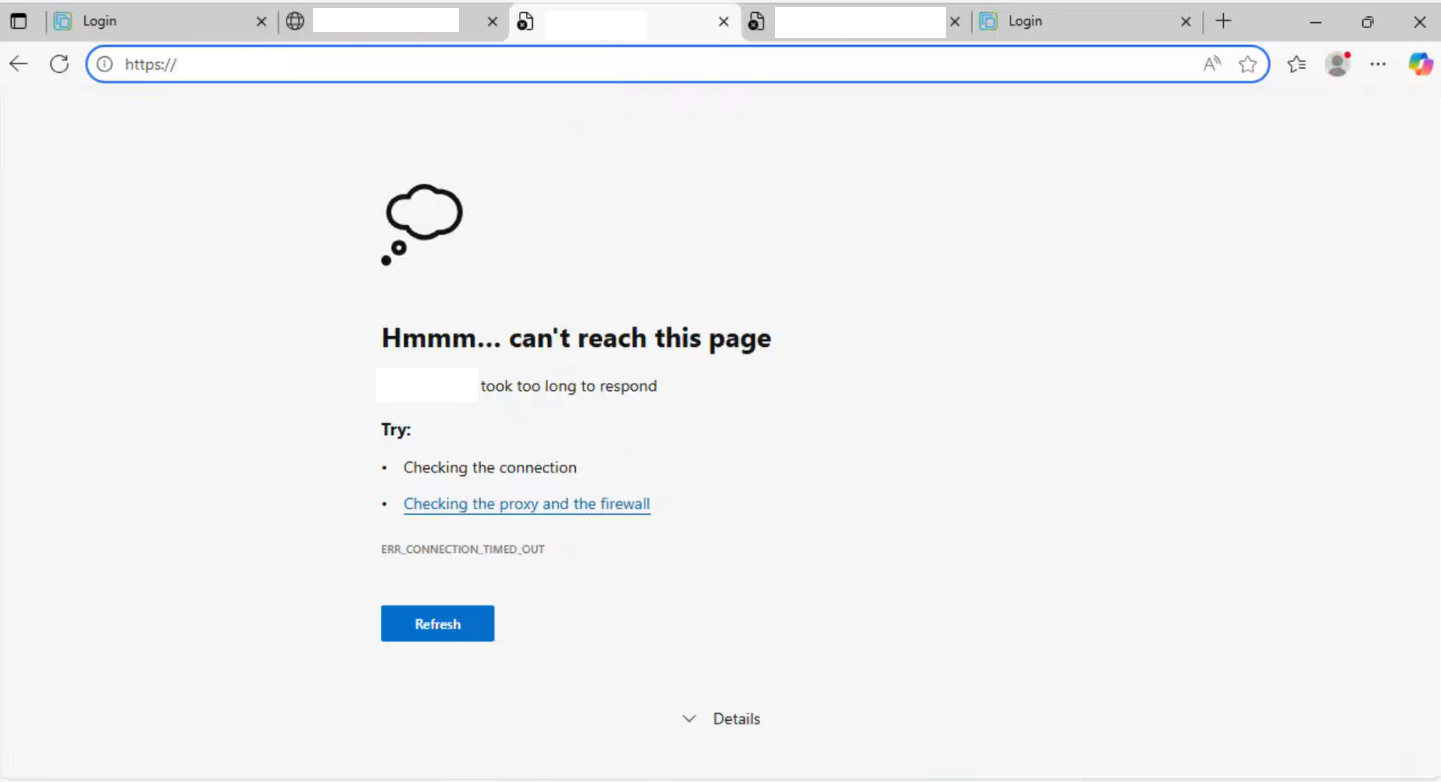Open the Favorites list icon
The image size is (1441, 782).
[x=1297, y=64]
